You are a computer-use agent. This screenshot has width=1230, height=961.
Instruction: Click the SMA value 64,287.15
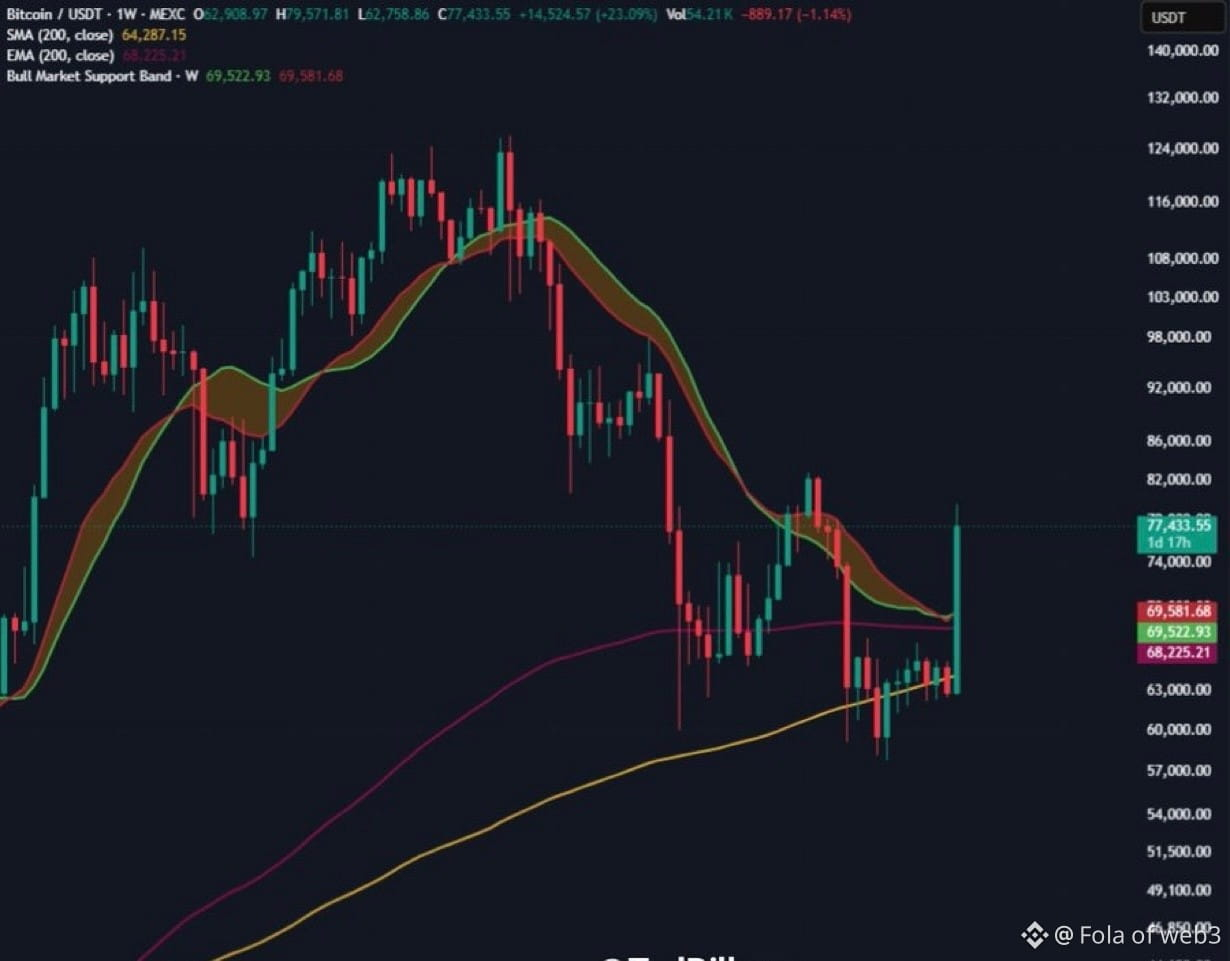[153, 35]
